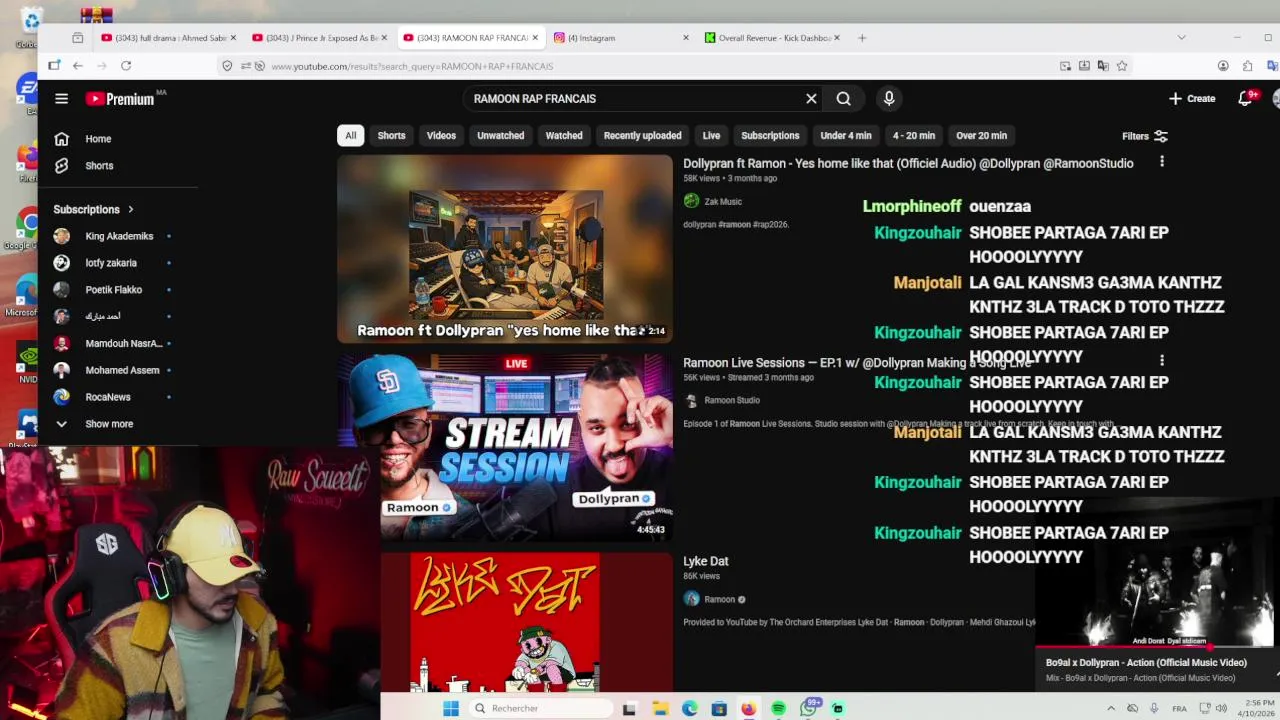Reload the page
This screenshot has height=720, width=1280.
[x=126, y=66]
